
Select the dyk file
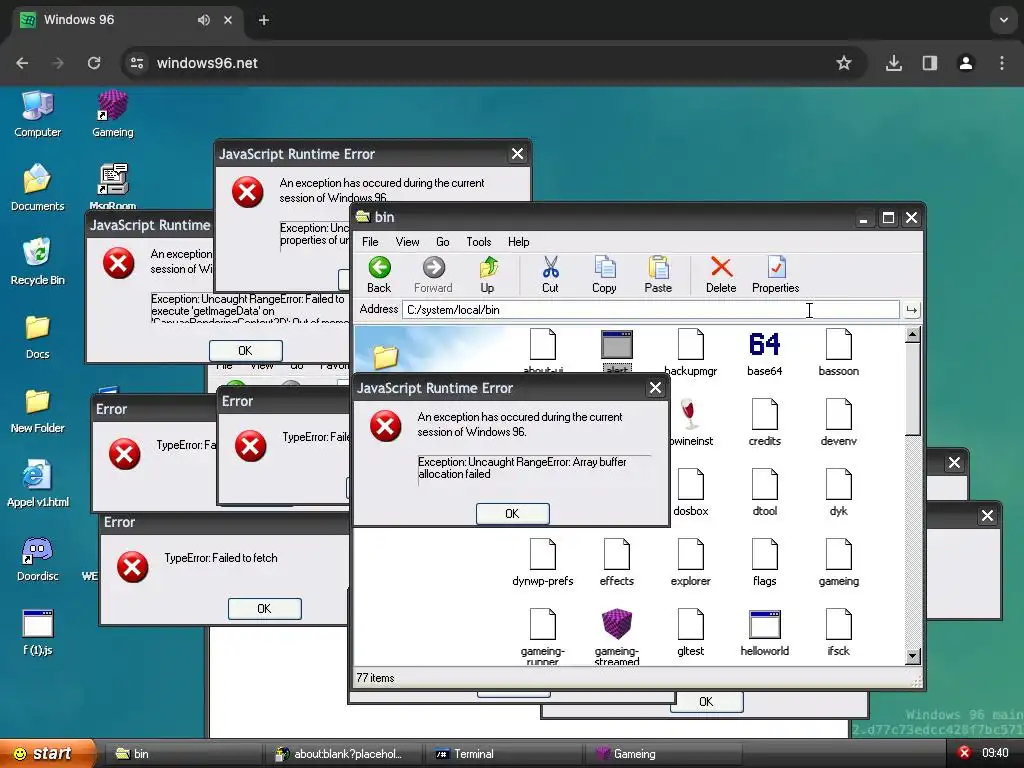[839, 492]
